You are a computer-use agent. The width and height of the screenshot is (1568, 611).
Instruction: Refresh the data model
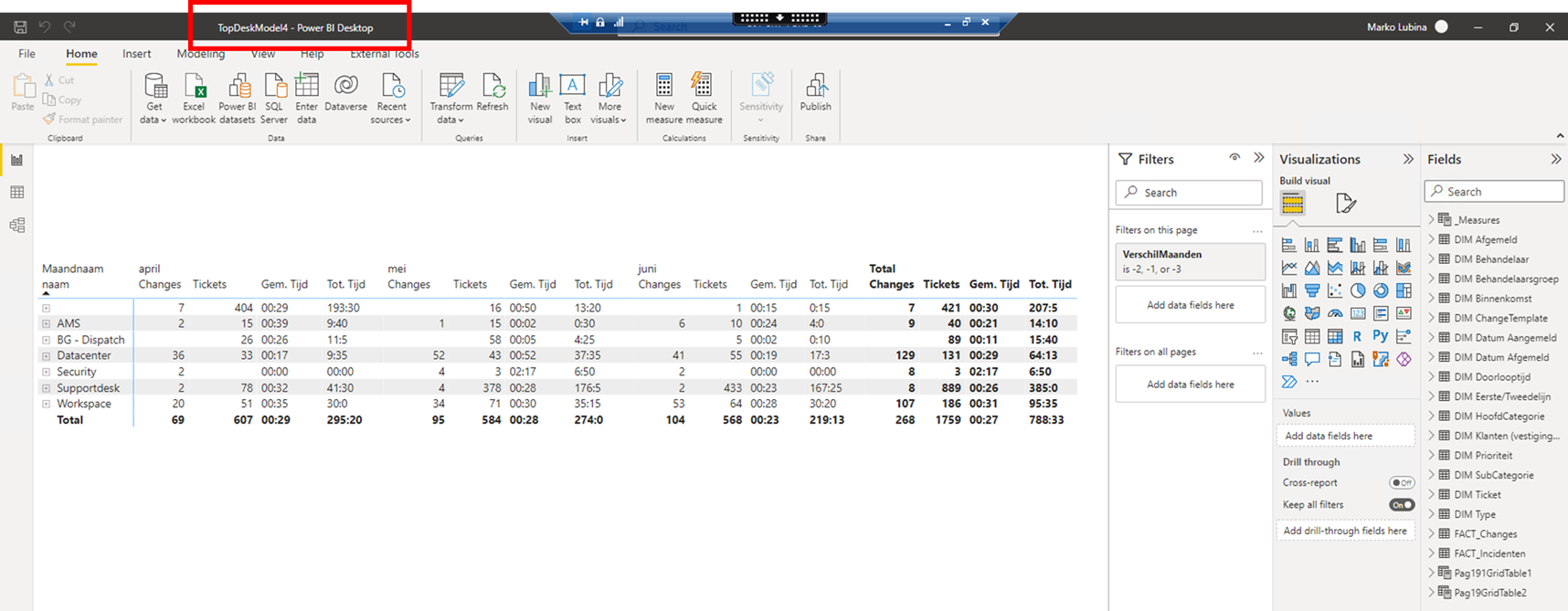493,94
